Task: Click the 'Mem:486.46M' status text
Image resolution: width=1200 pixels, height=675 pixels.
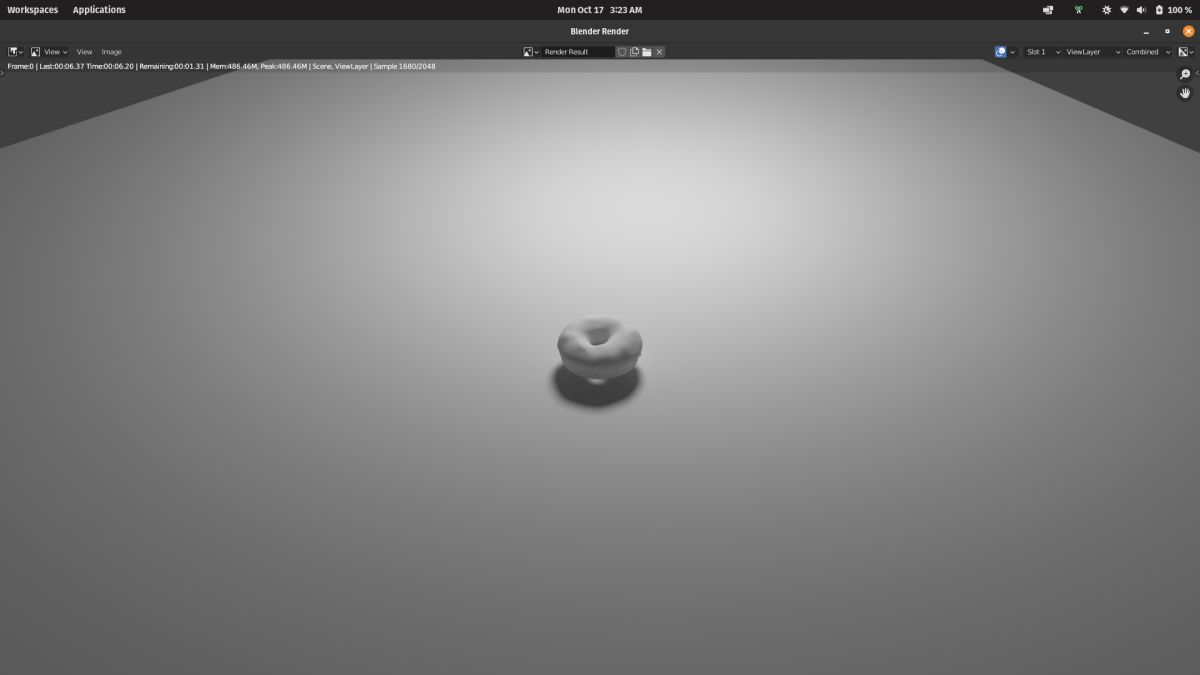Action: pos(232,66)
